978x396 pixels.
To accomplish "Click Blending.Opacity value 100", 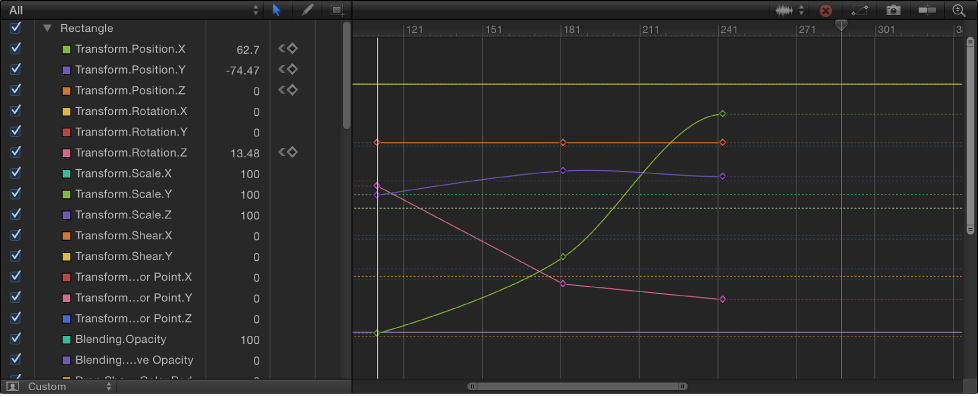I will 250,340.
